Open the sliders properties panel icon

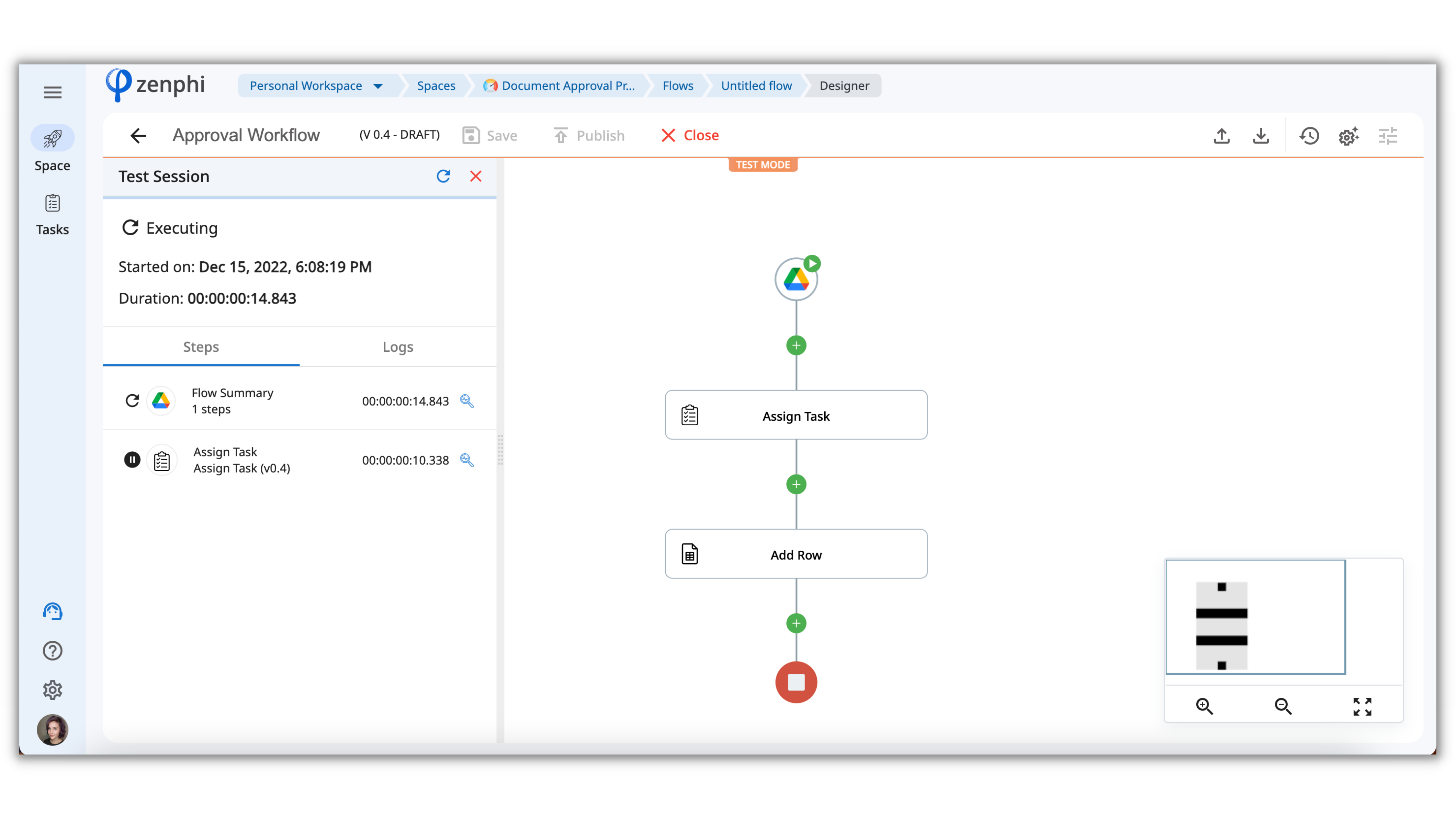pyautogui.click(x=1388, y=136)
